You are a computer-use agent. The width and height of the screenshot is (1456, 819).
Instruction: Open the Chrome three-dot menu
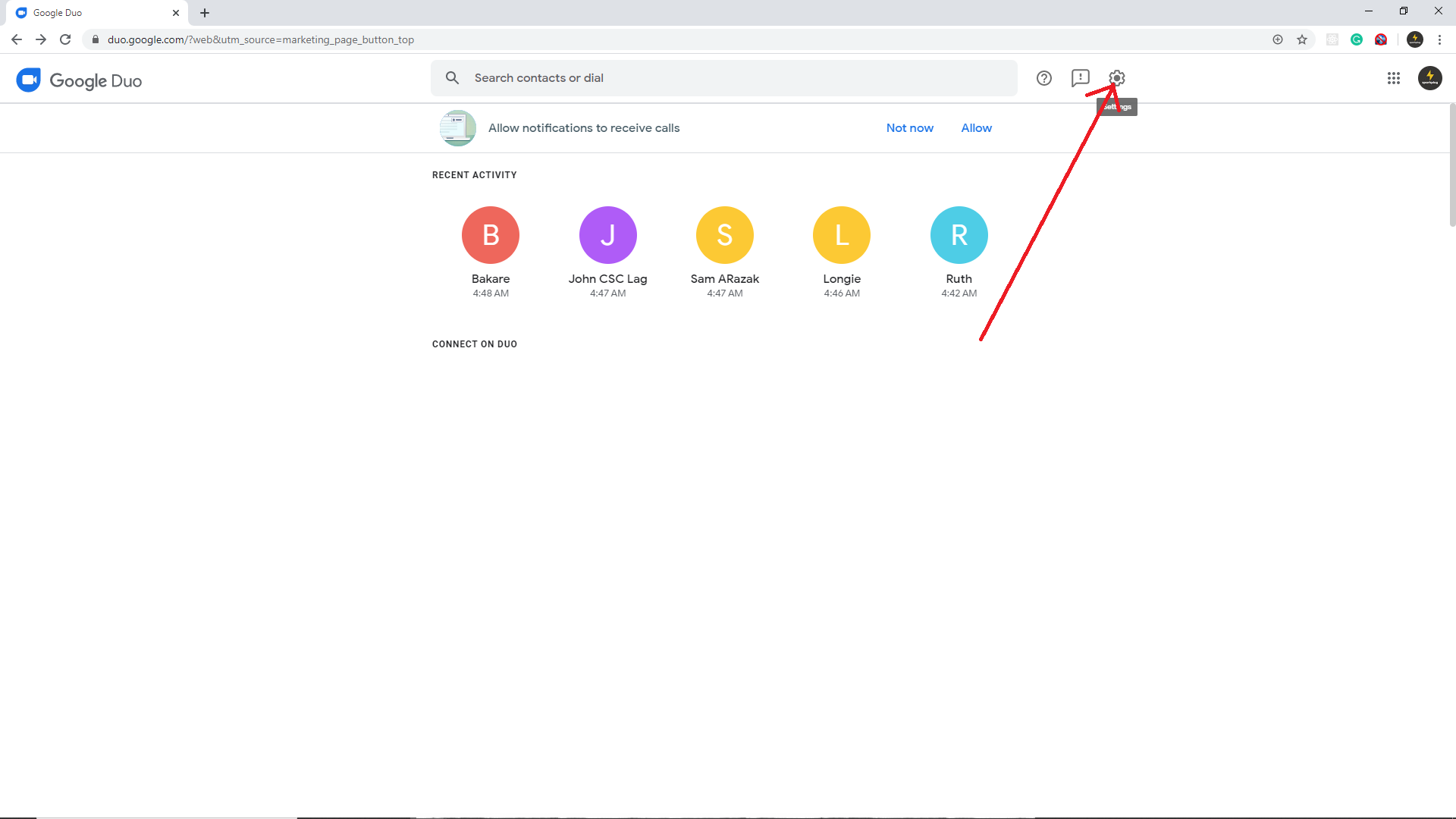pyautogui.click(x=1439, y=39)
